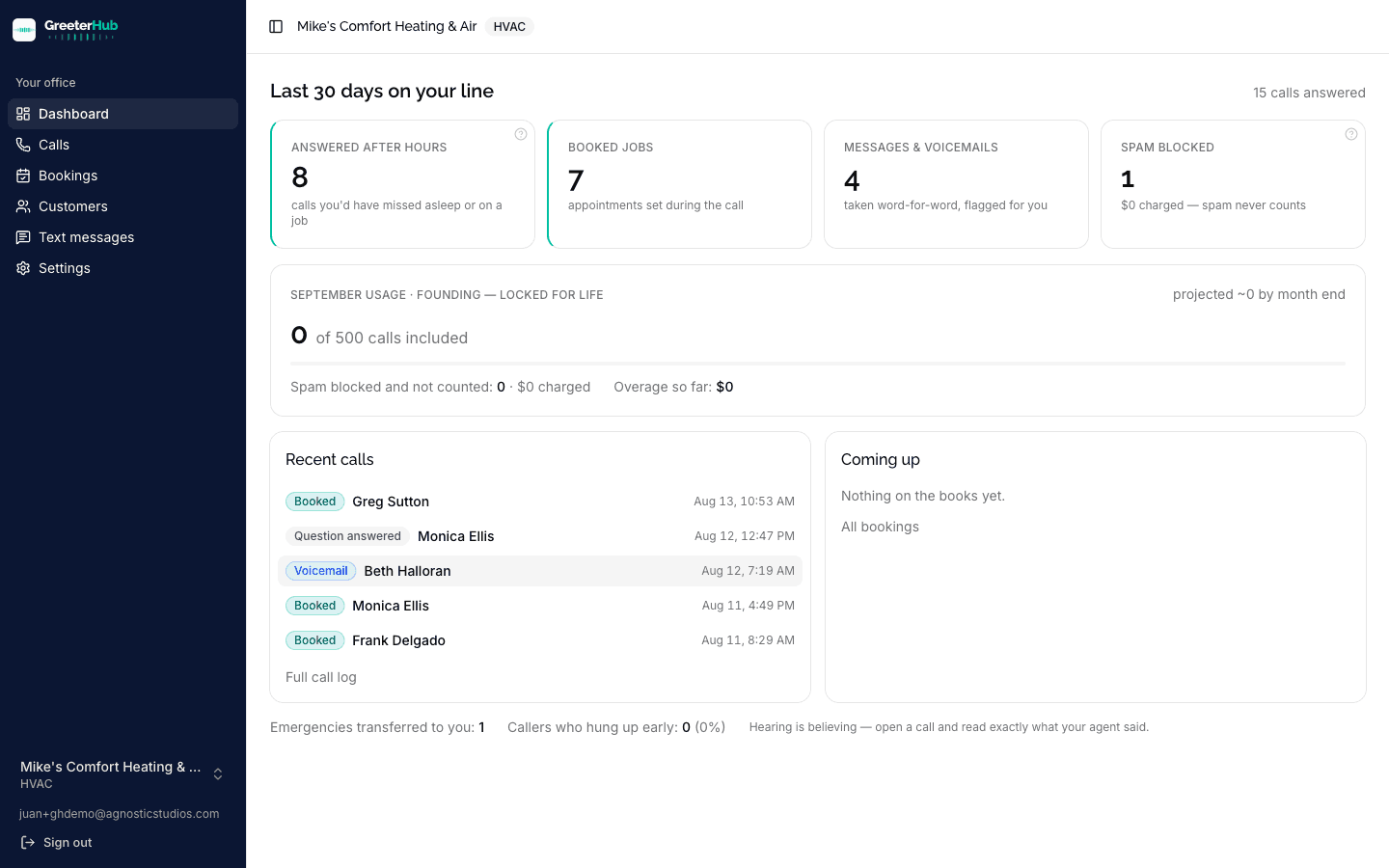The image size is (1389, 868).
Task: Click the Messages & Voicemails card
Action: [x=956, y=184]
